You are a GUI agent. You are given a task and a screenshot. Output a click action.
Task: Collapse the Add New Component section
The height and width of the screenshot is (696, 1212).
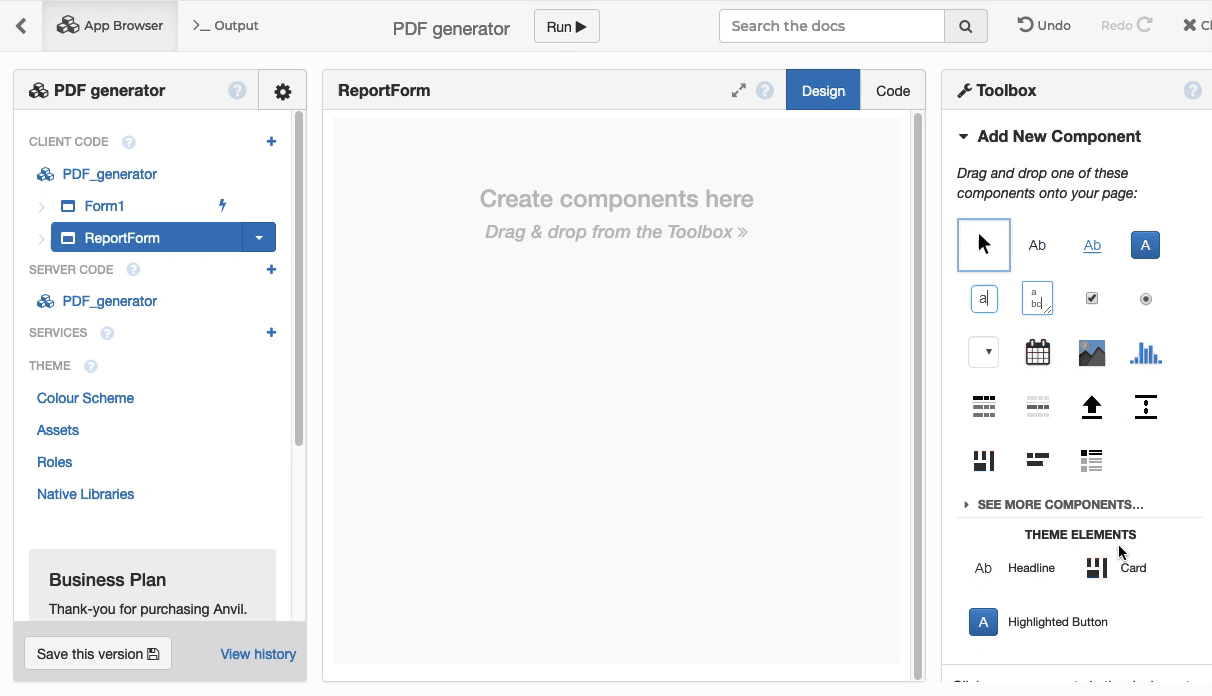[x=963, y=137]
